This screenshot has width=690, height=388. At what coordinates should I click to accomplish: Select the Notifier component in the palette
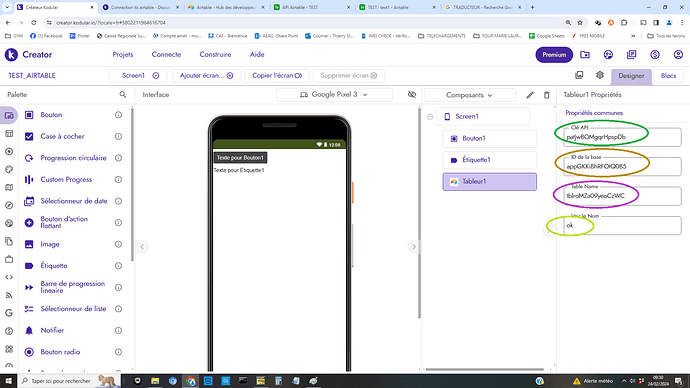pos(52,330)
